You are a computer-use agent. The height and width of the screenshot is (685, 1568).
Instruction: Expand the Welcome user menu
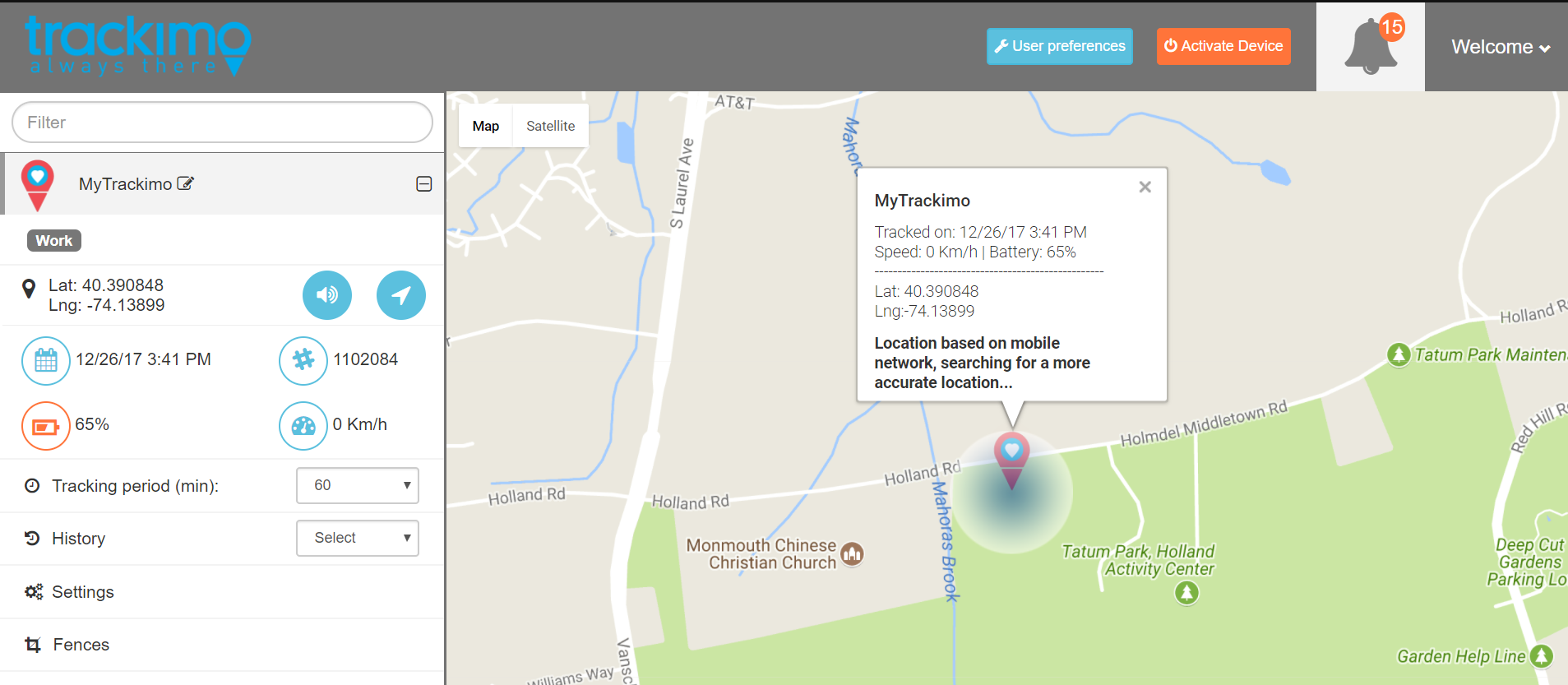[1501, 47]
